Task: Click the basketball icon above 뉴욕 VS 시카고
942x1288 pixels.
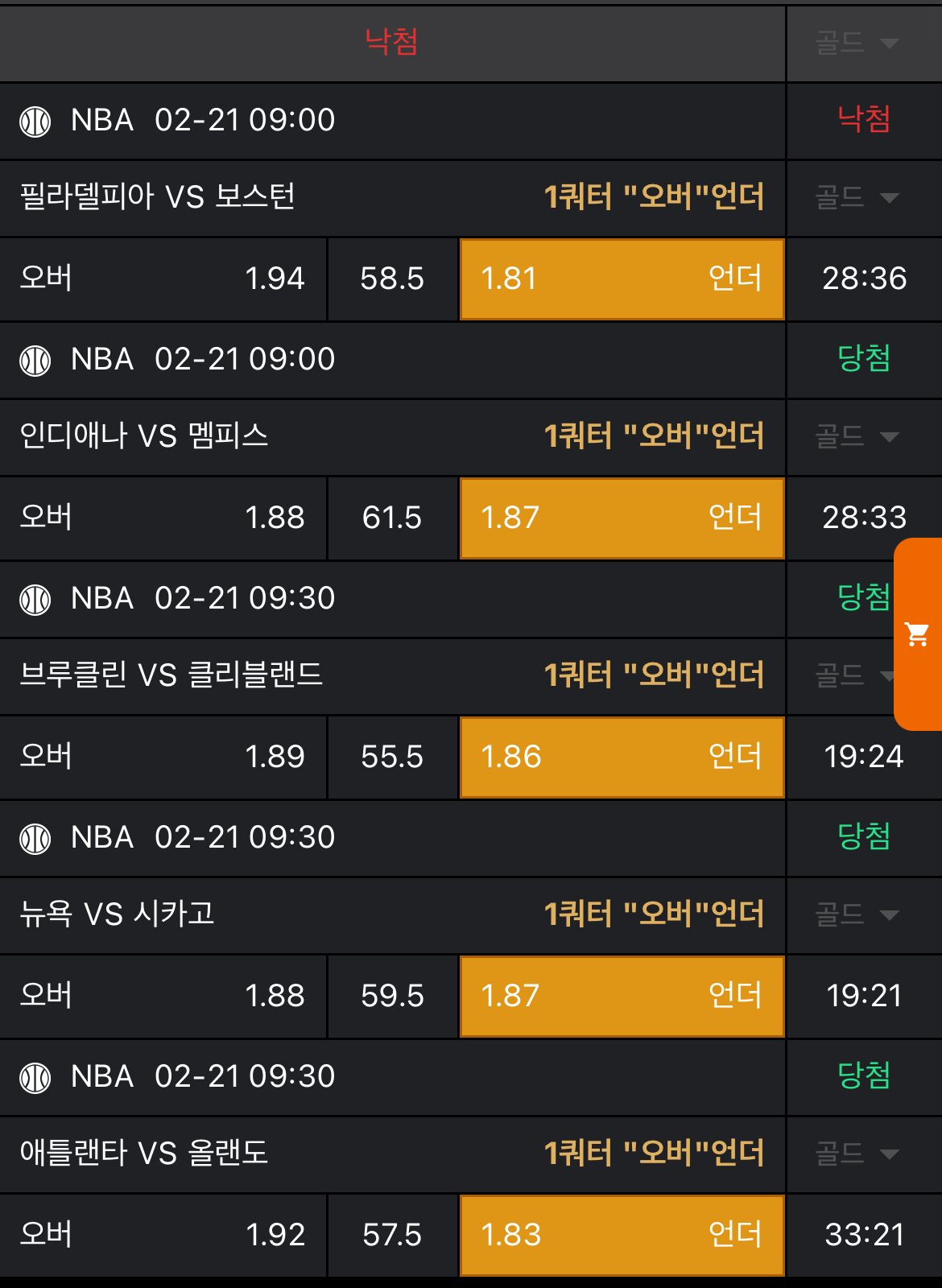Action: [x=35, y=839]
